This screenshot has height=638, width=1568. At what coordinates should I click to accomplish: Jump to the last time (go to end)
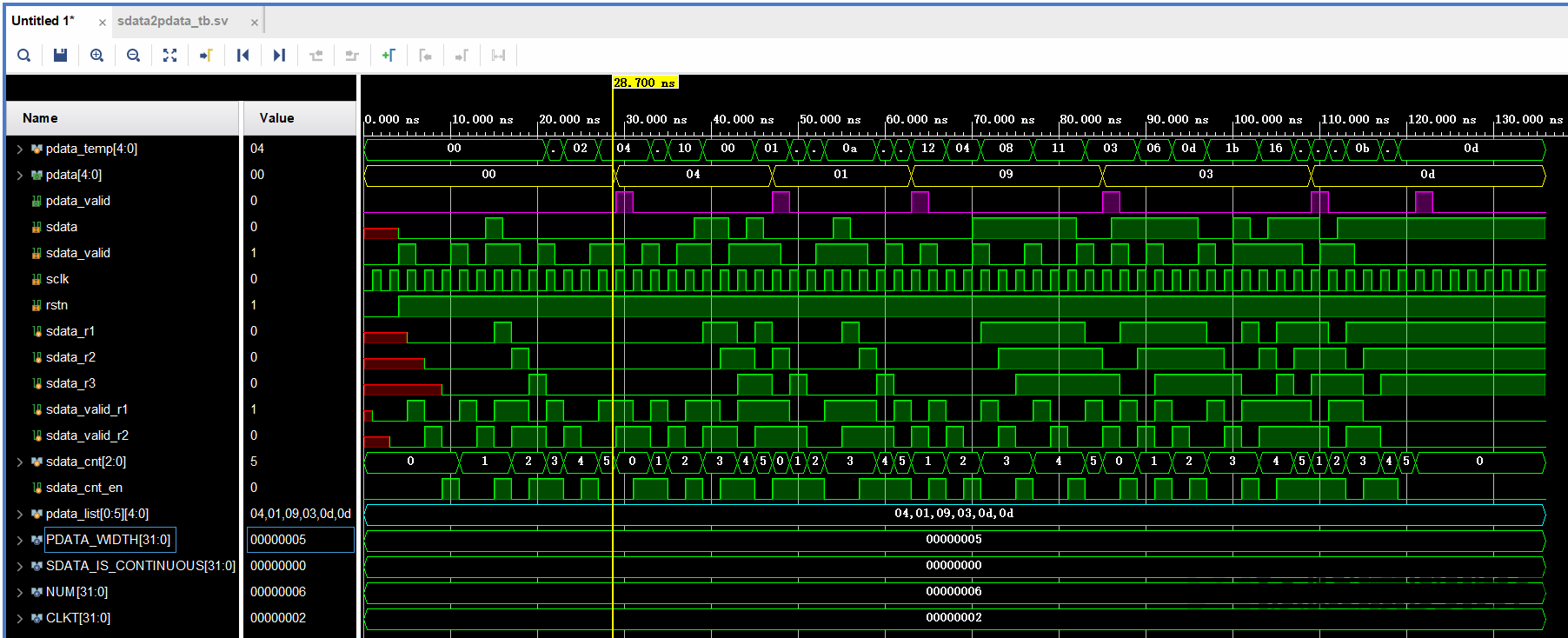(x=279, y=56)
